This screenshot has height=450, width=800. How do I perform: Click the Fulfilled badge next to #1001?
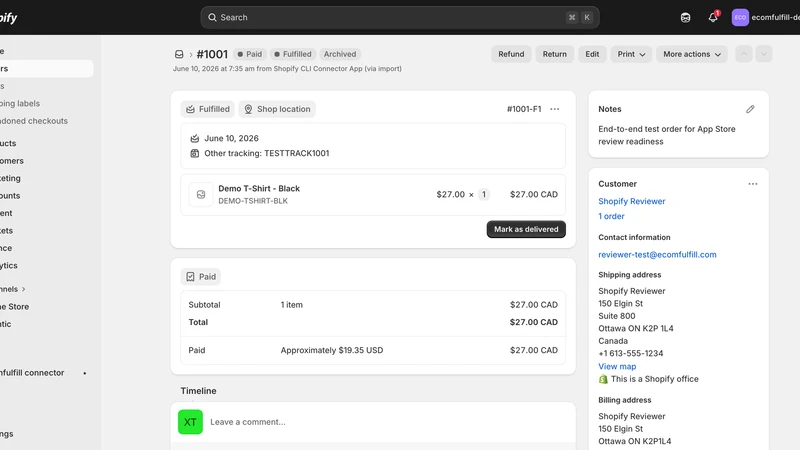click(292, 54)
